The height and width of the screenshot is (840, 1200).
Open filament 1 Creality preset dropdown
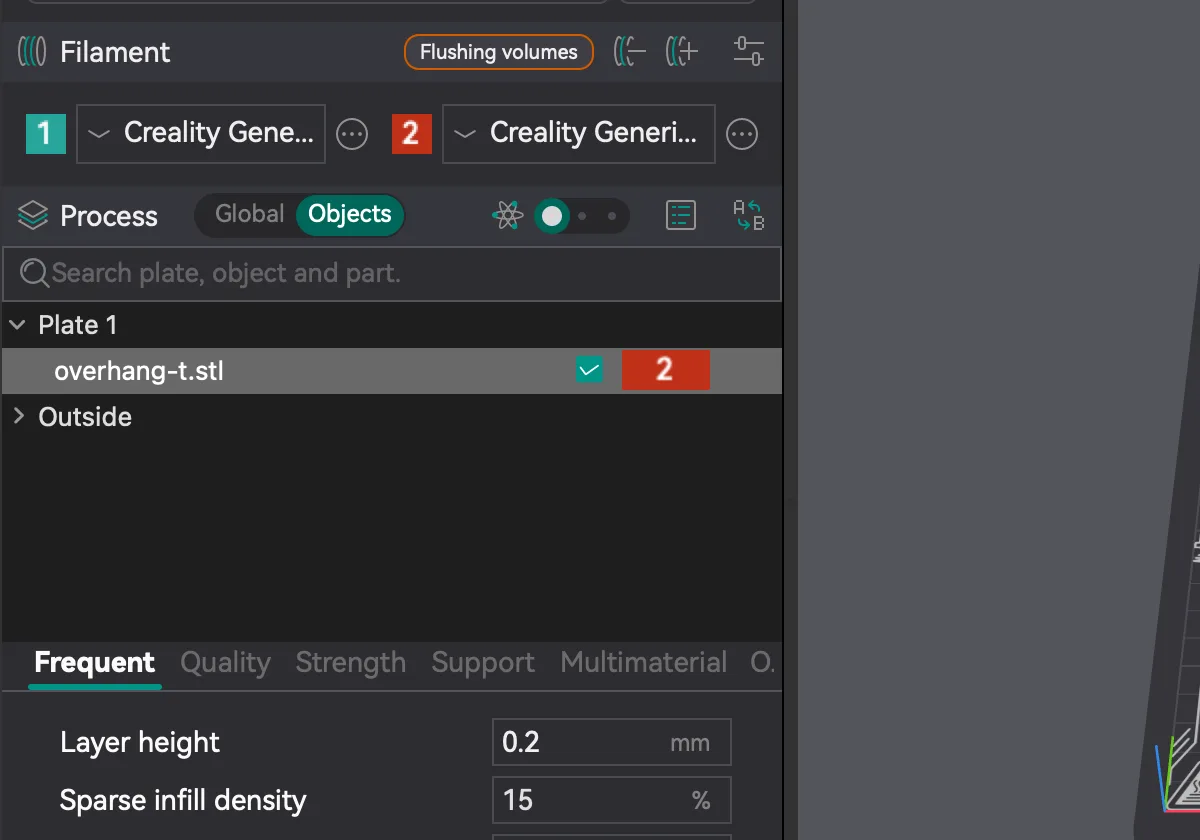pyautogui.click(x=201, y=134)
